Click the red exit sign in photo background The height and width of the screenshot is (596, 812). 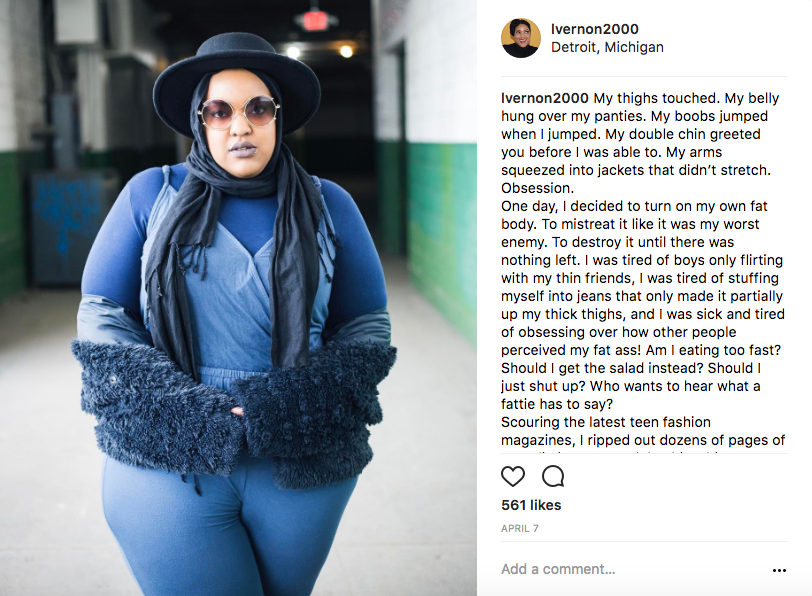[x=315, y=20]
